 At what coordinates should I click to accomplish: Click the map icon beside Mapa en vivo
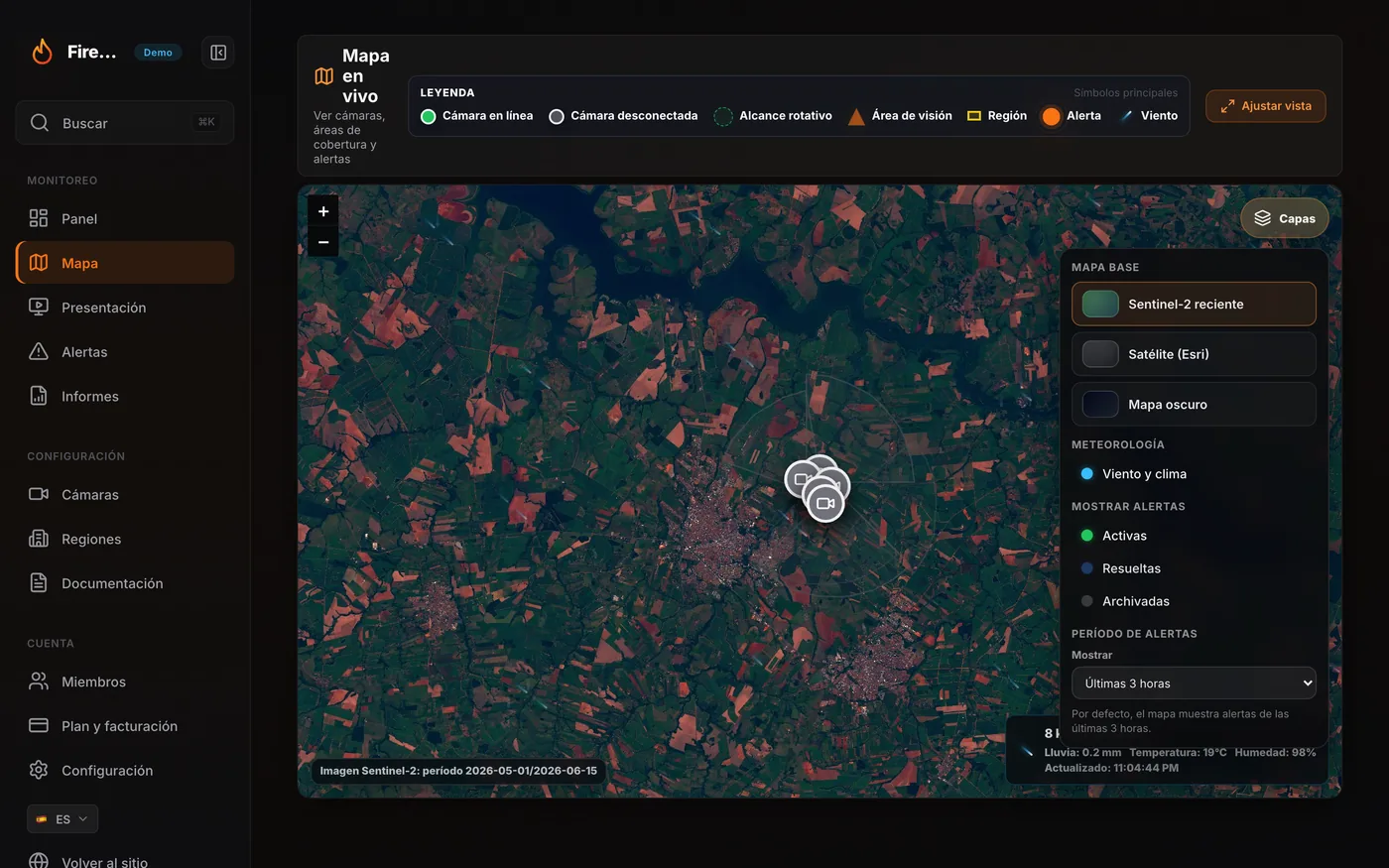323,76
